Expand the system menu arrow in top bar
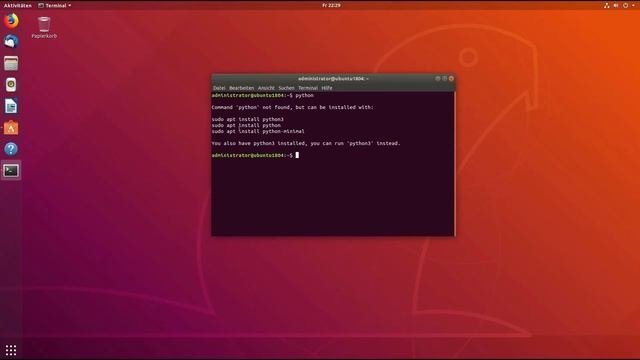640x360 pixels. pos(633,5)
